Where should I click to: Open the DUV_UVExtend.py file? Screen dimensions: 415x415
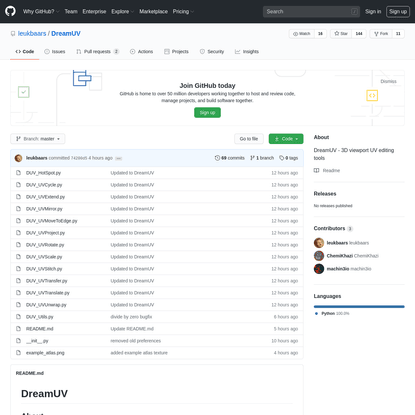45,197
